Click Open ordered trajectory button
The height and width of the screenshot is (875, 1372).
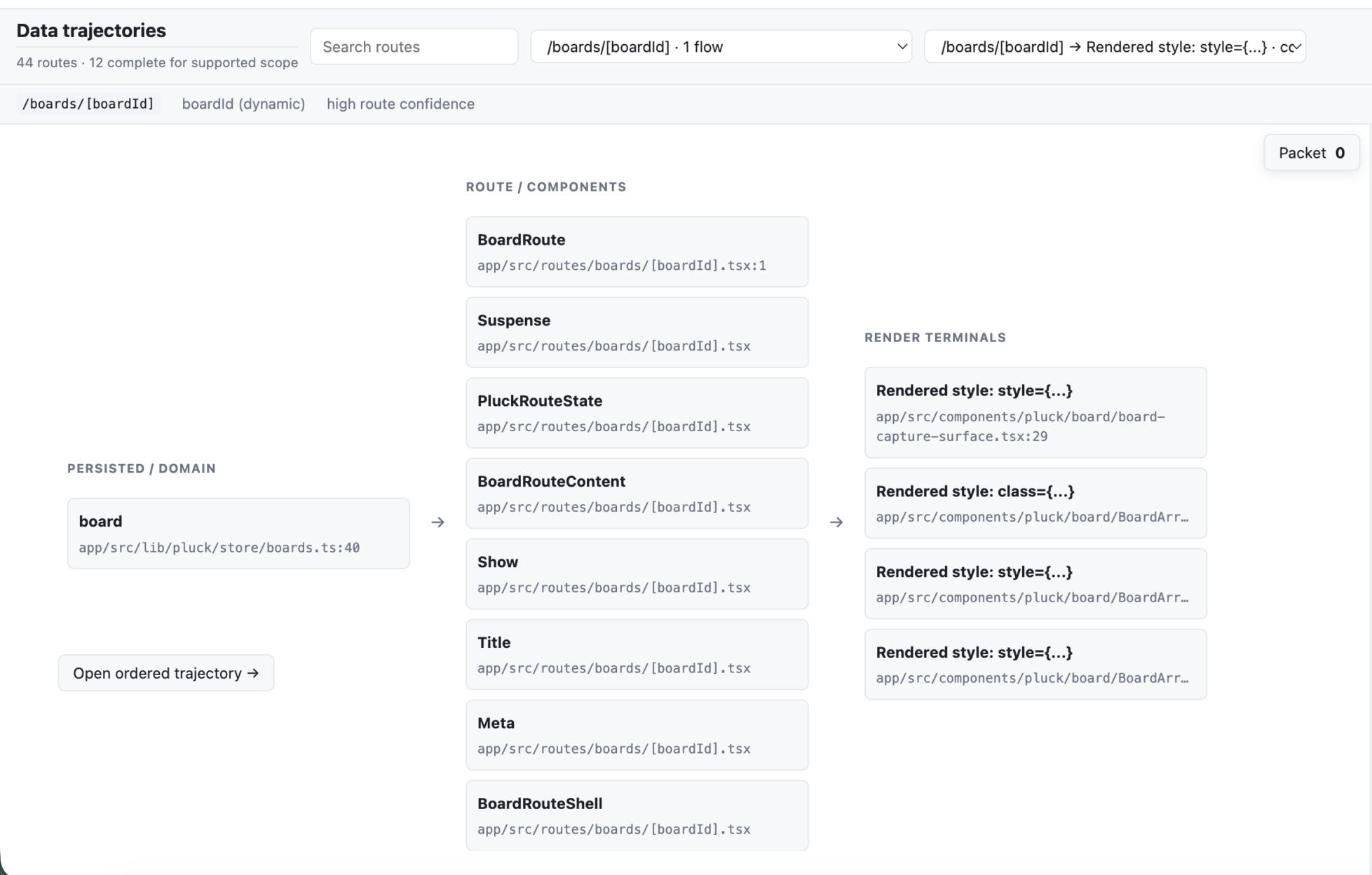click(x=166, y=673)
